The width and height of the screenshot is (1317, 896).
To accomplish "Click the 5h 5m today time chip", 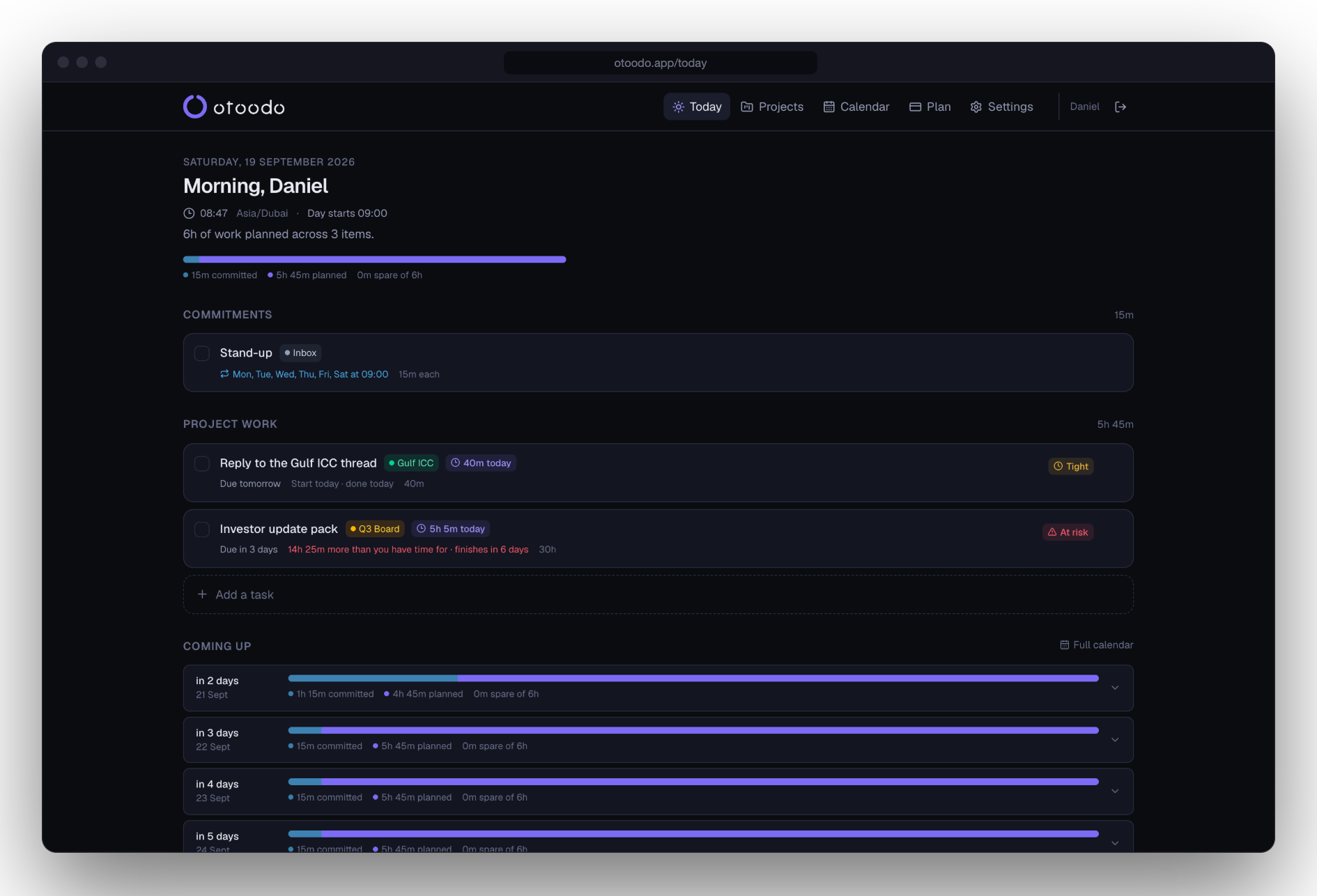I will coord(450,529).
